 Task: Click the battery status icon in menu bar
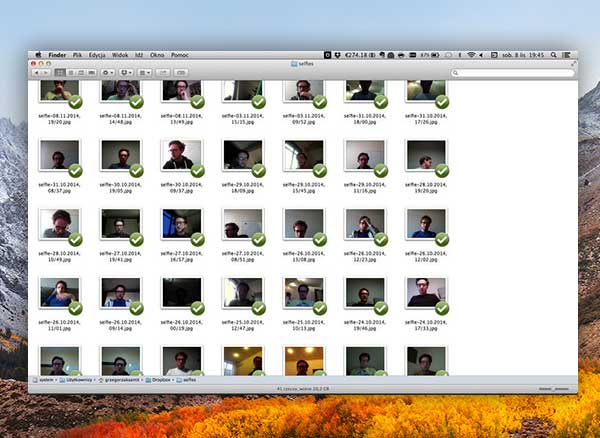(x=435, y=55)
